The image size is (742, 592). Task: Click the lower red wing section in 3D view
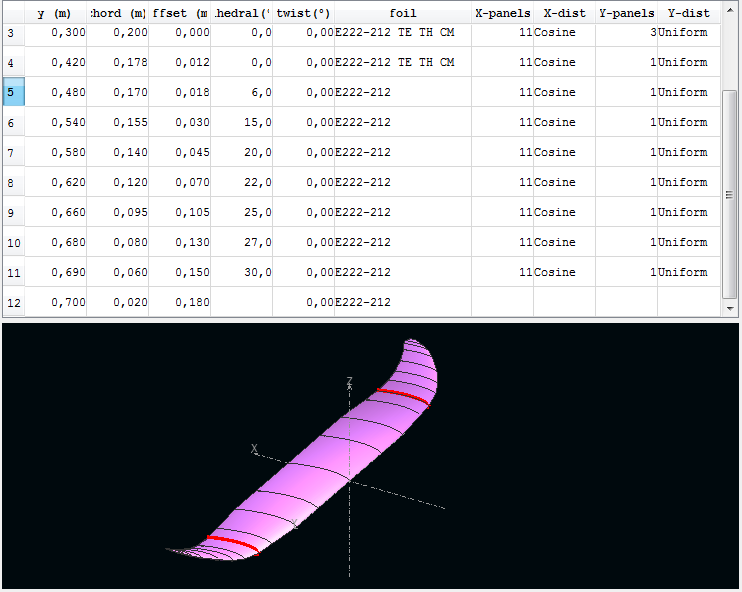[231, 543]
